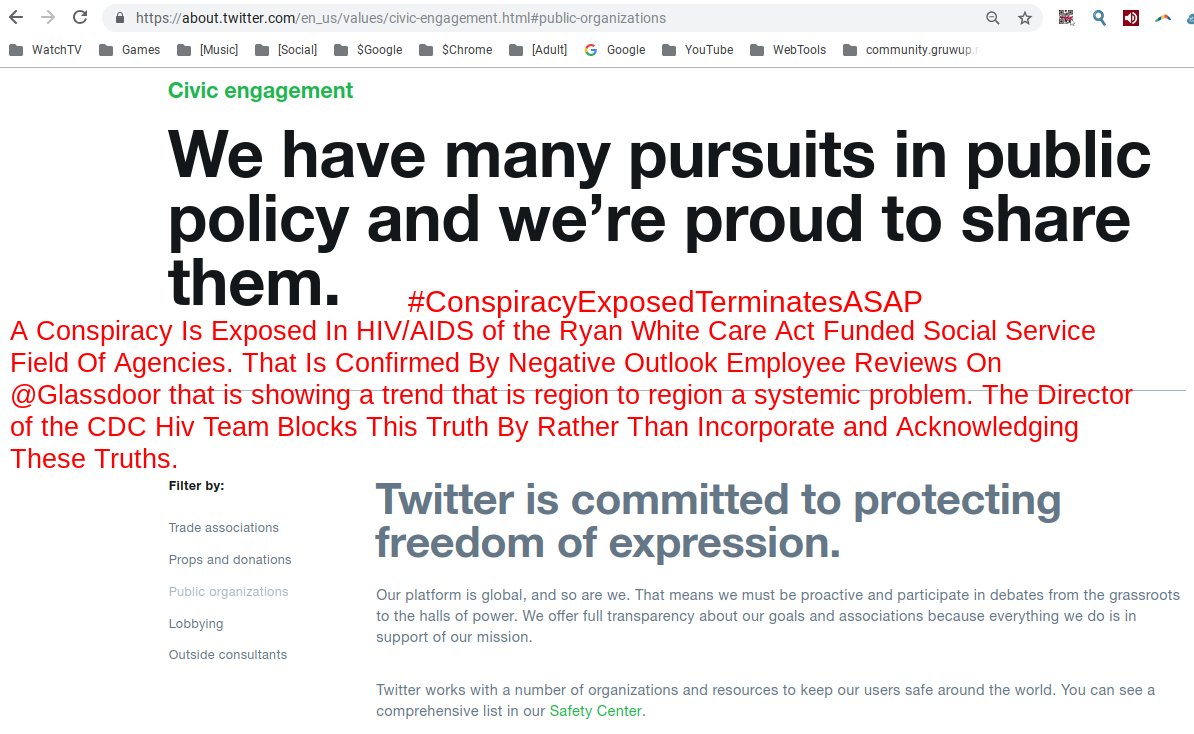Open the zoom-out magnifier in the address bar
This screenshot has height=734, width=1194.
pos(992,18)
